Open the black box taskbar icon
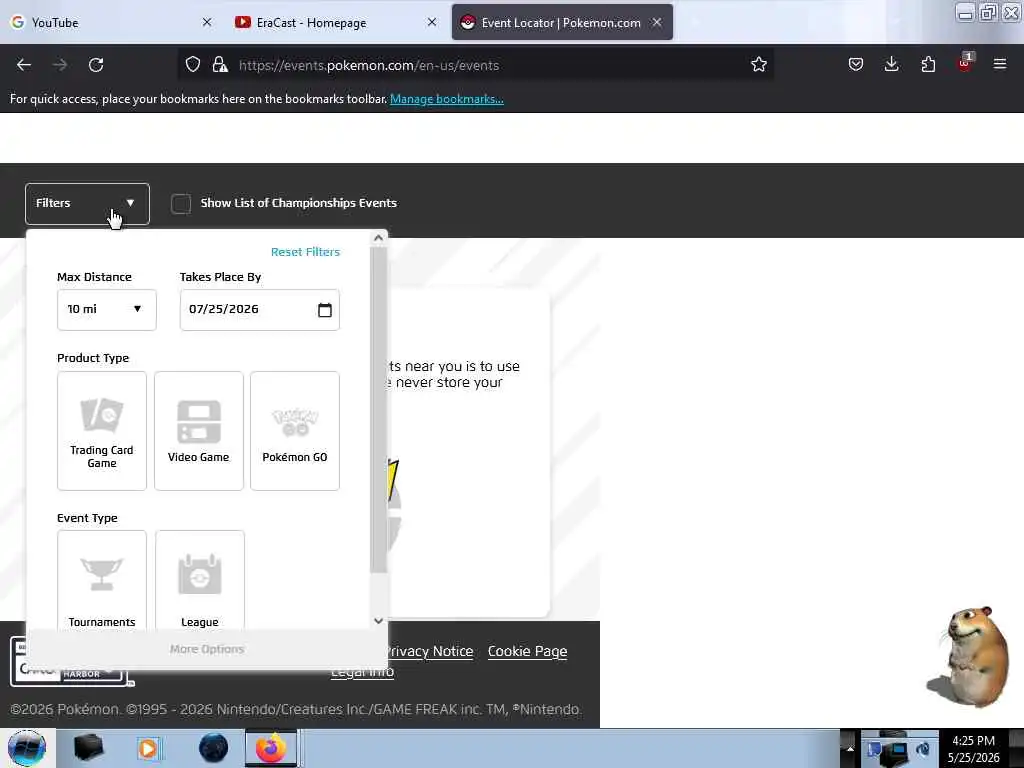The width and height of the screenshot is (1024, 768). coord(89,748)
